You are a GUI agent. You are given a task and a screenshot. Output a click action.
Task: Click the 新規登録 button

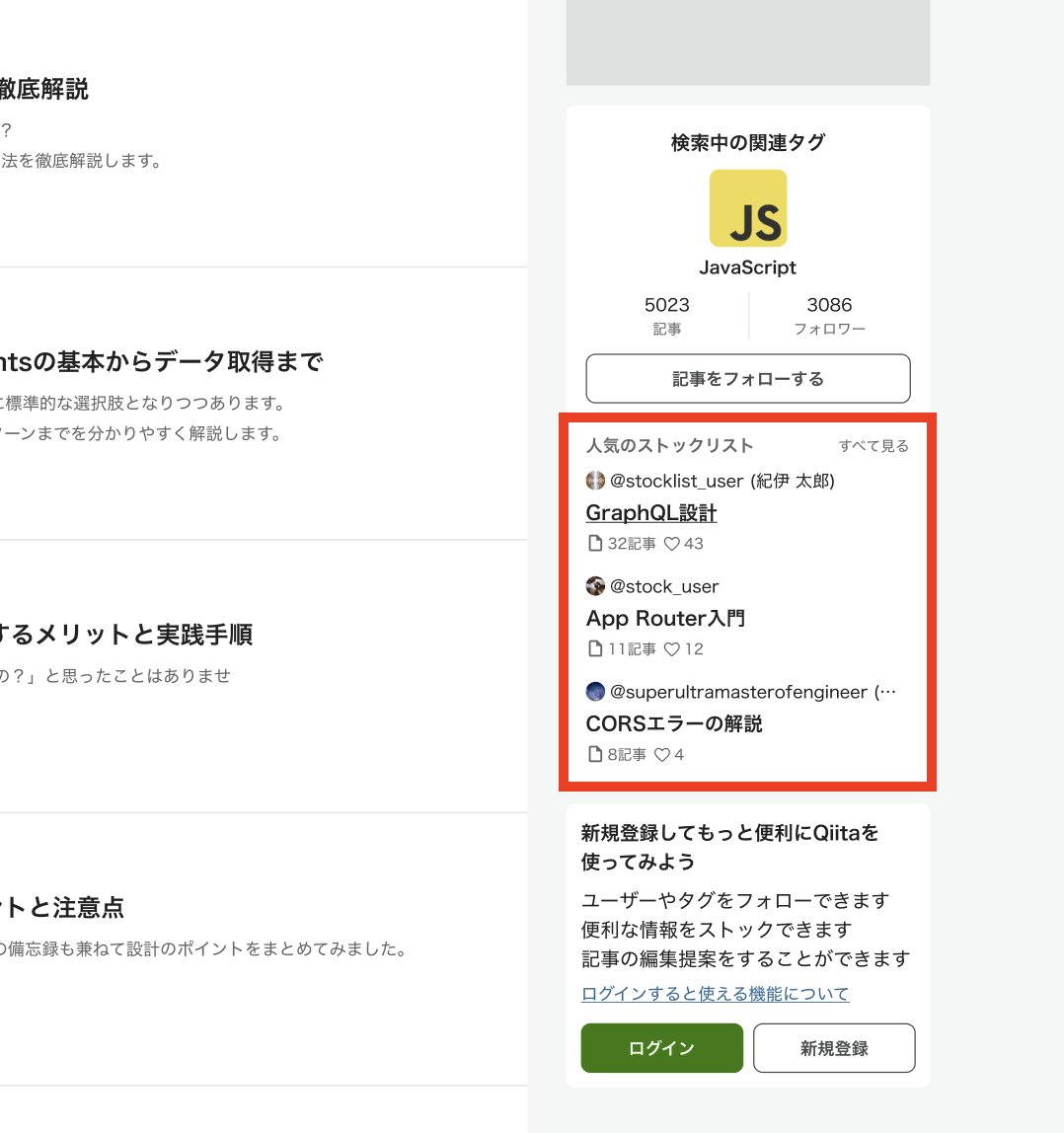tap(834, 1048)
